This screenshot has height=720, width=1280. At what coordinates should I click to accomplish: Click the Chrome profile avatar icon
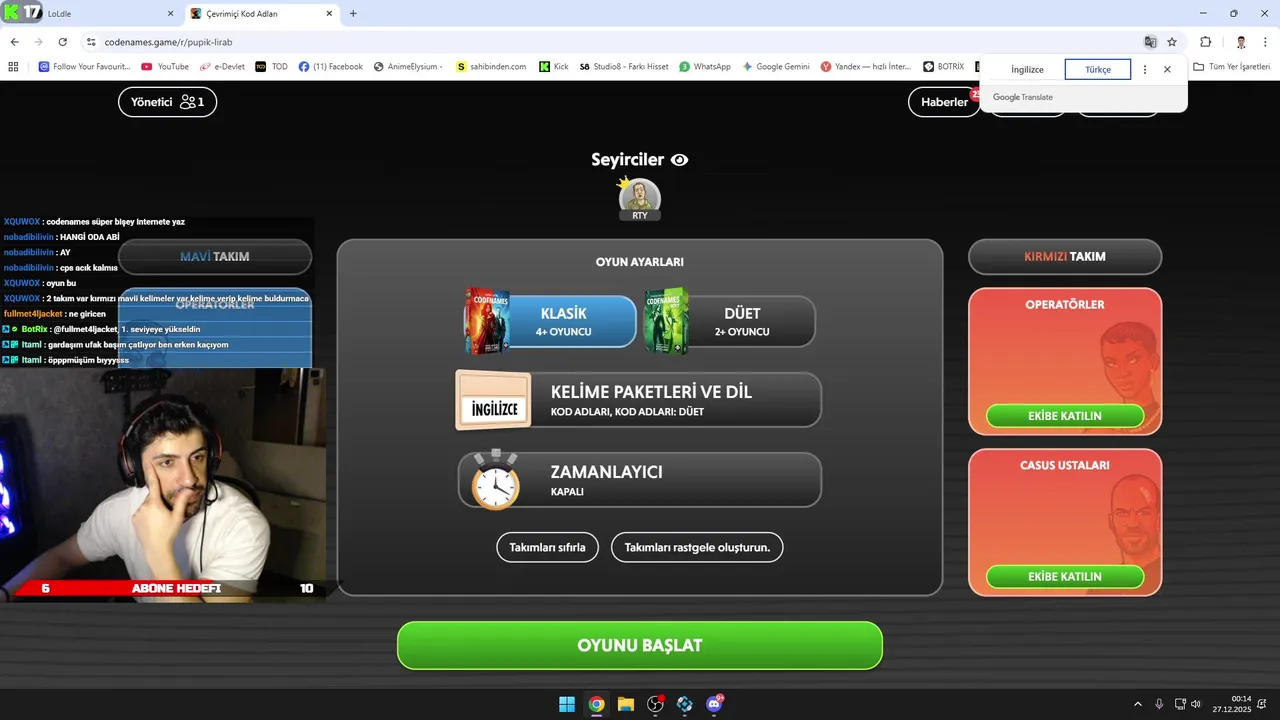click(x=1241, y=42)
